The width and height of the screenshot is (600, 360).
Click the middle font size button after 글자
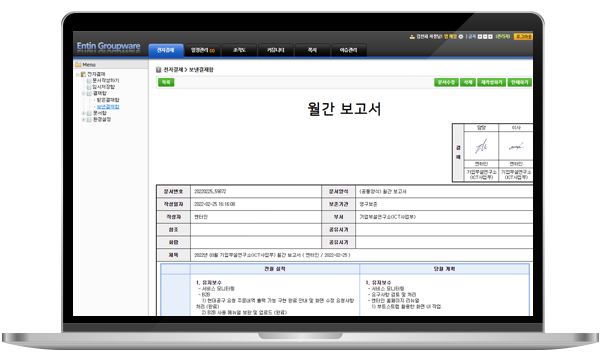point(485,37)
